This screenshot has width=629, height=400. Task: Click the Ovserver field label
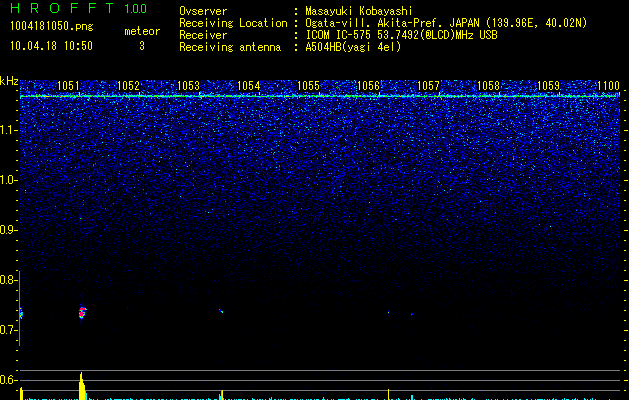pyautogui.click(x=203, y=11)
